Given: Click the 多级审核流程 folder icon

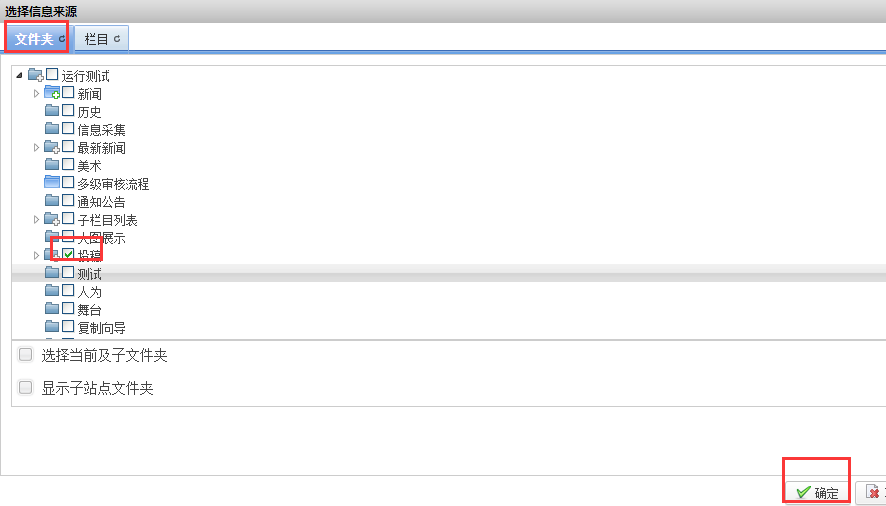Looking at the screenshot, I should pos(52,183).
